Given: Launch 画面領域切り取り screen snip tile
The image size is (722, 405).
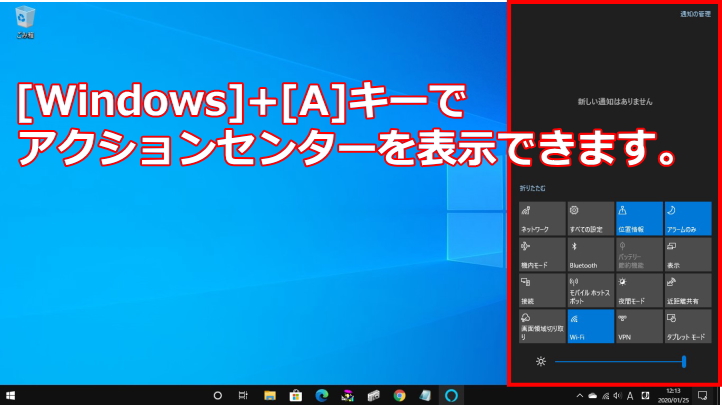Looking at the screenshot, I should pyautogui.click(x=541, y=326).
